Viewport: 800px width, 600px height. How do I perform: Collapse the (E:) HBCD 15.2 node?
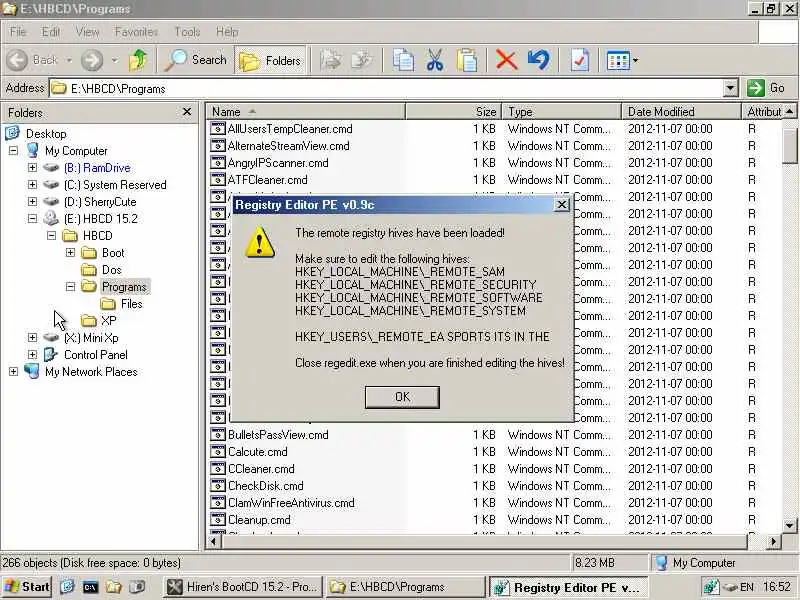pos(33,218)
